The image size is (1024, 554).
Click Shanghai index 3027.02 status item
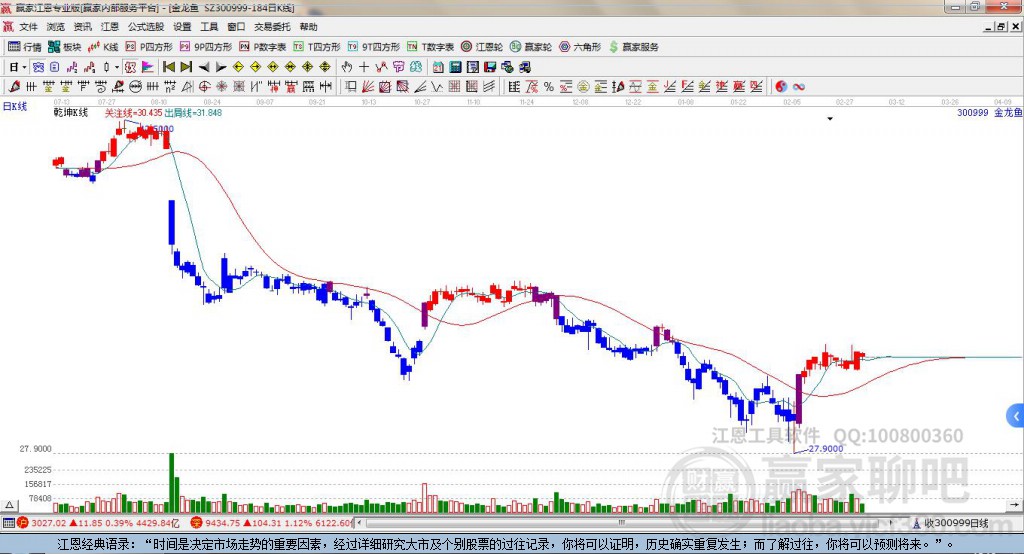click(99, 523)
